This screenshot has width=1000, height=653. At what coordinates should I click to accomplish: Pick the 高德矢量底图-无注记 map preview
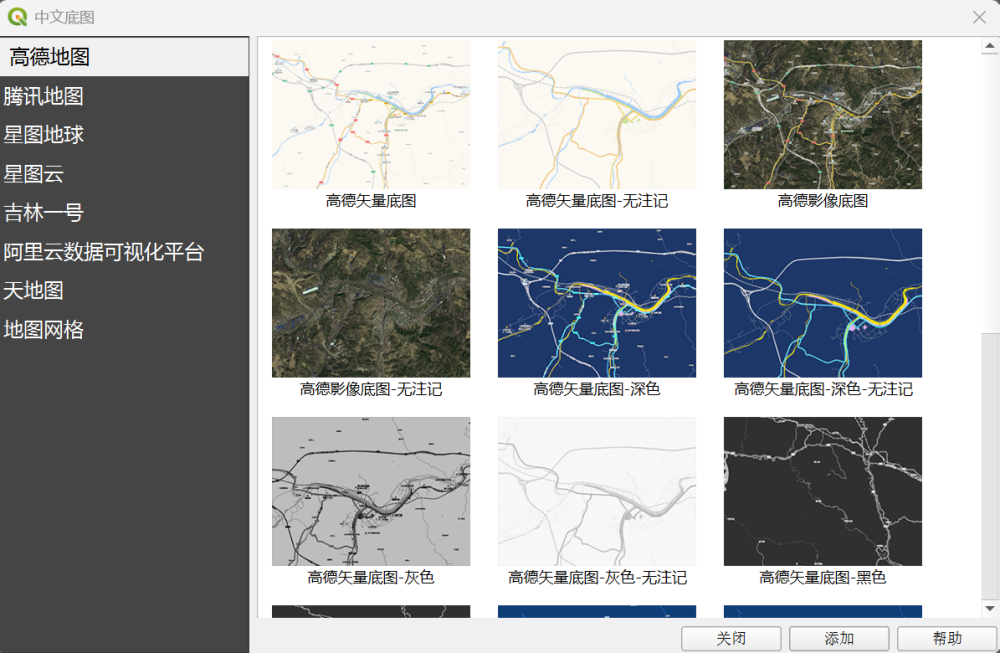point(596,115)
